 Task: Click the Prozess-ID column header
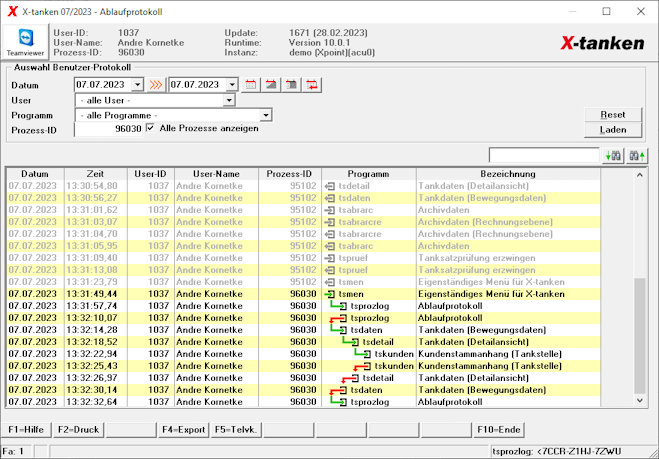tap(290, 174)
